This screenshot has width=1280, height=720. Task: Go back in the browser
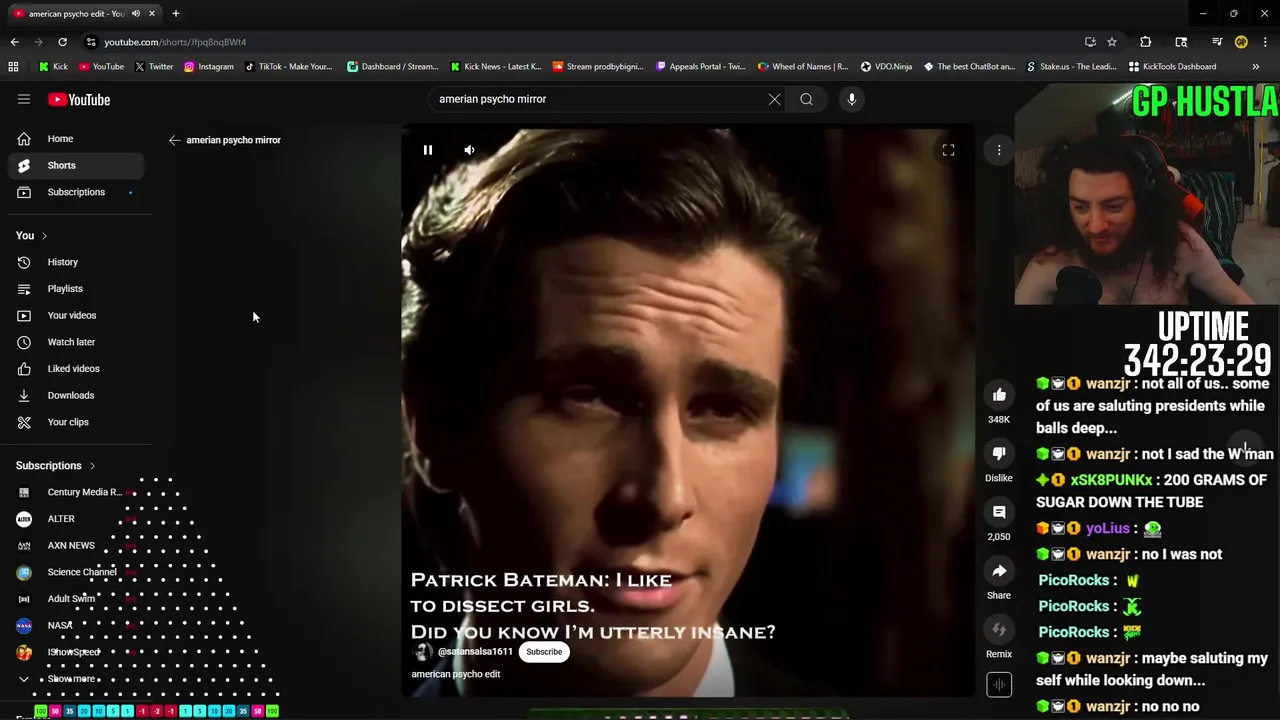pyautogui.click(x=14, y=42)
